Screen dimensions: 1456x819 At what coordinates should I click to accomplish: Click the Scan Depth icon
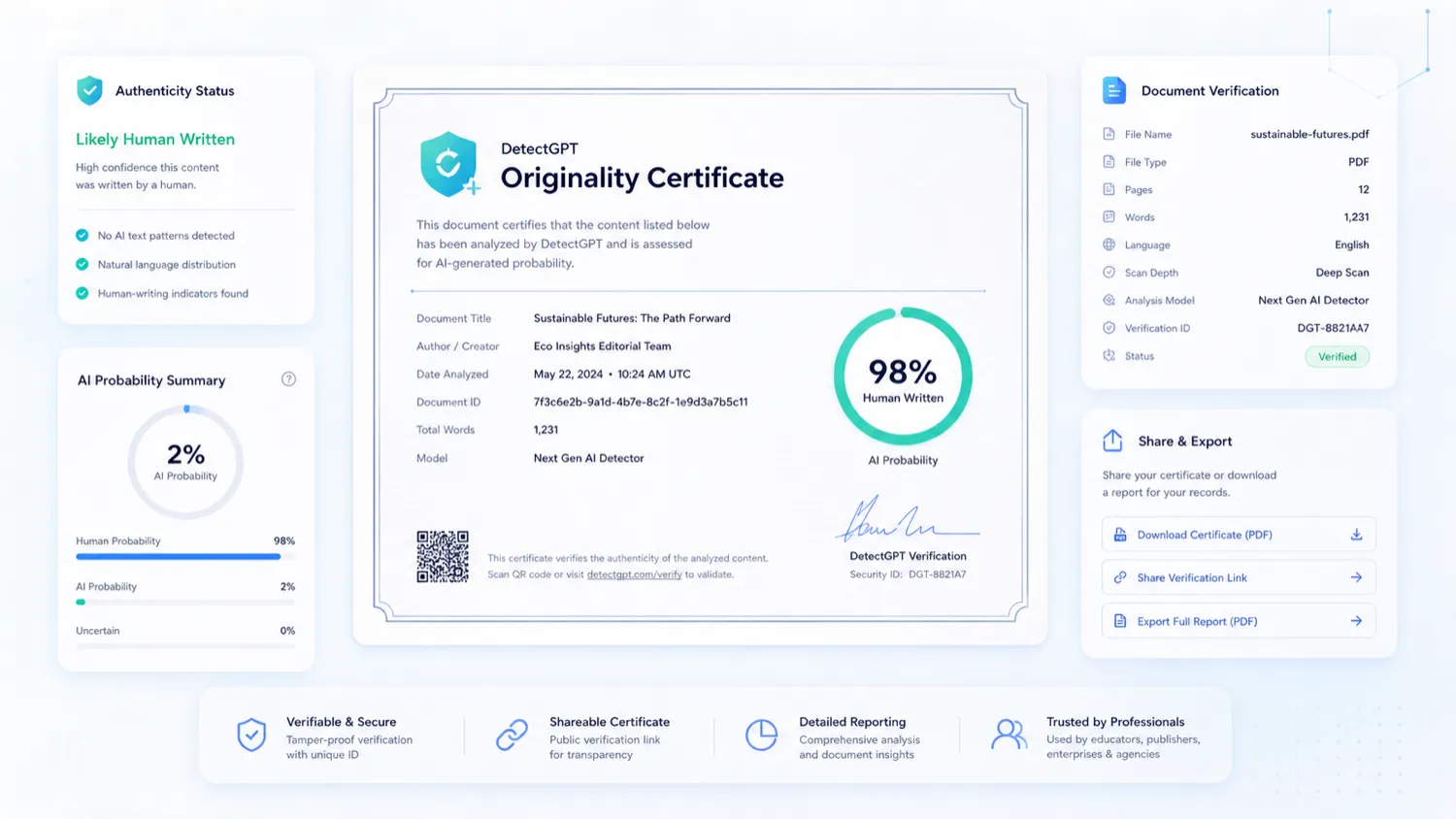point(1109,273)
